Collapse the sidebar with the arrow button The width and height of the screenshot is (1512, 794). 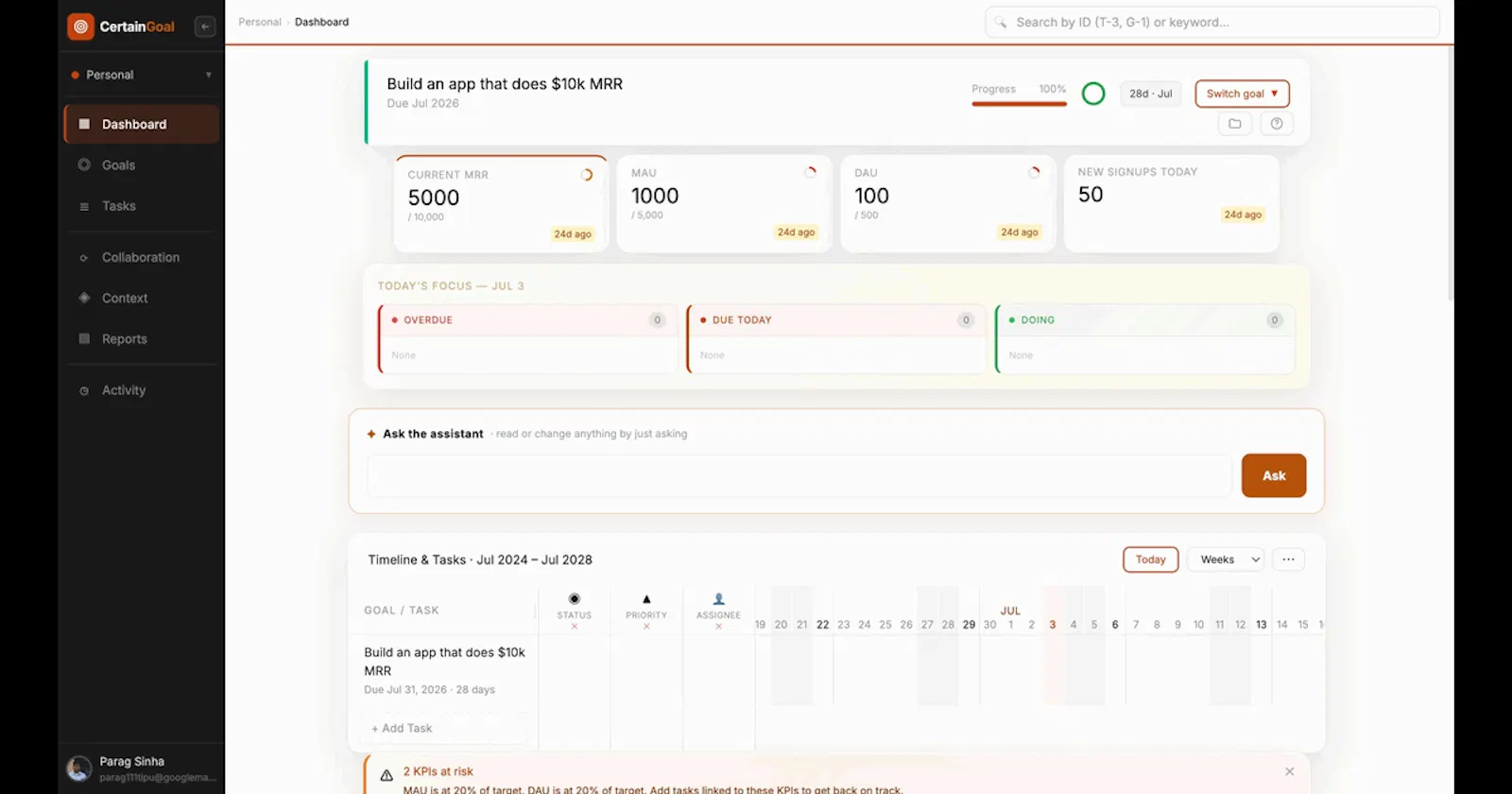(x=205, y=26)
